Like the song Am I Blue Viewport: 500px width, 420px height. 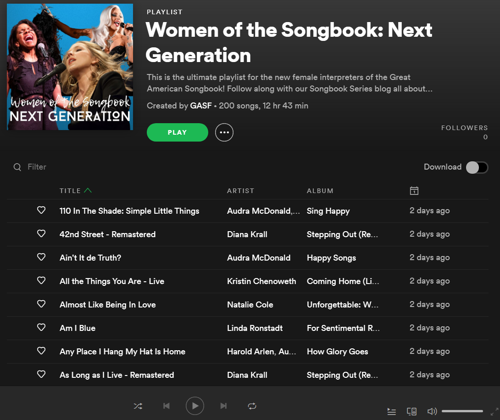(41, 327)
